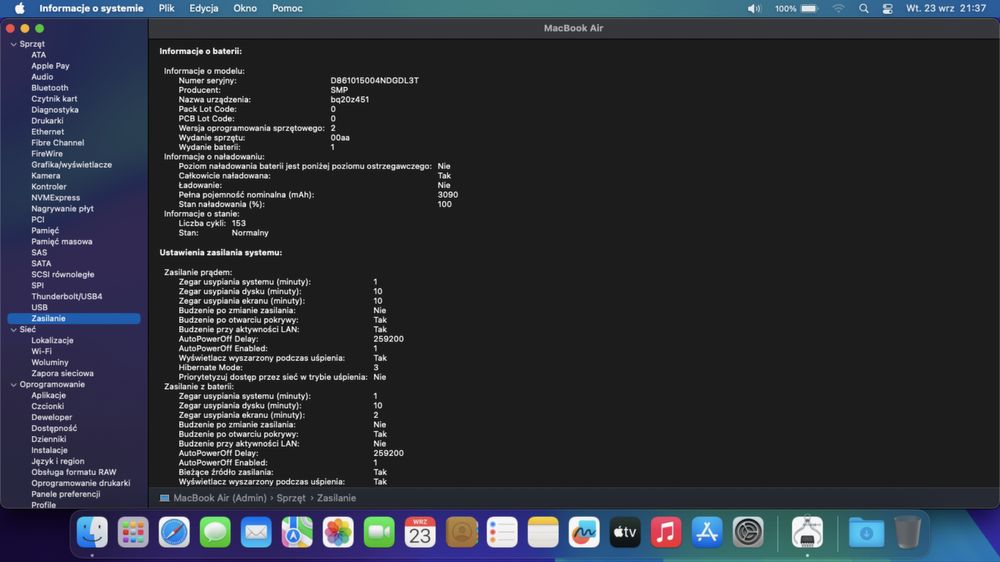Open the Trash in the Dock

(907, 532)
